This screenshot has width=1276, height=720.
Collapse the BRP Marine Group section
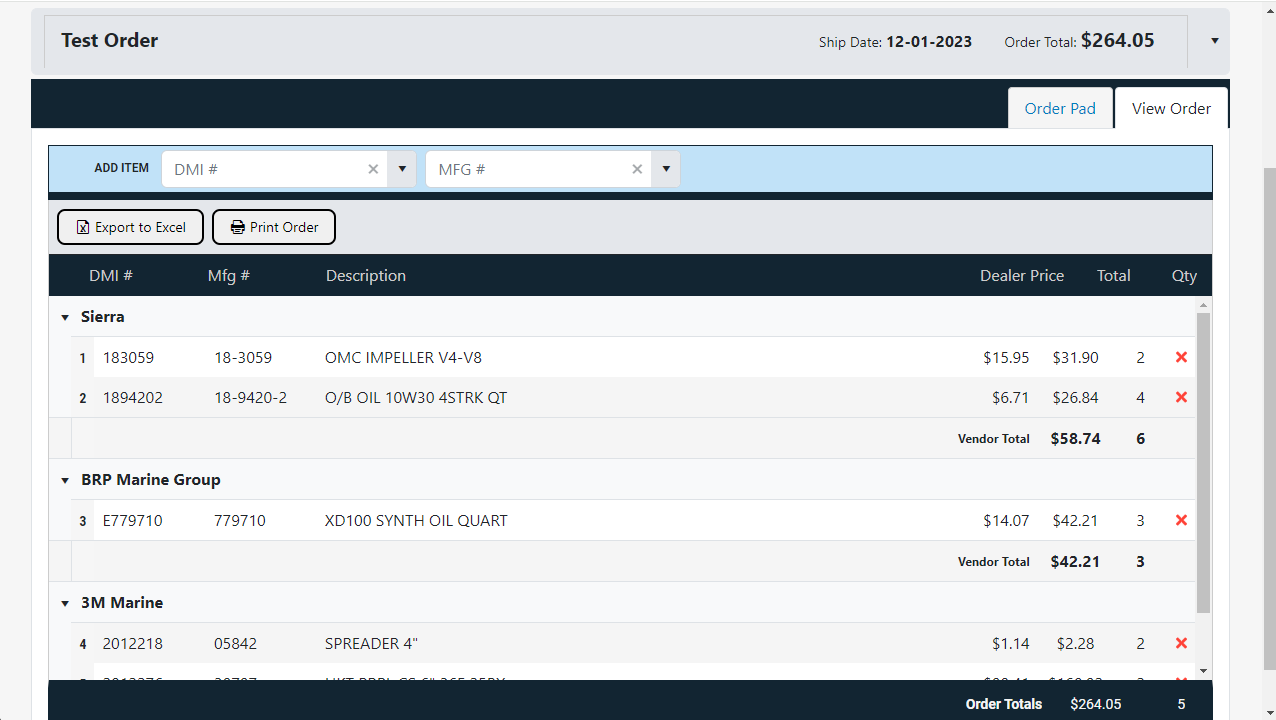click(66, 480)
